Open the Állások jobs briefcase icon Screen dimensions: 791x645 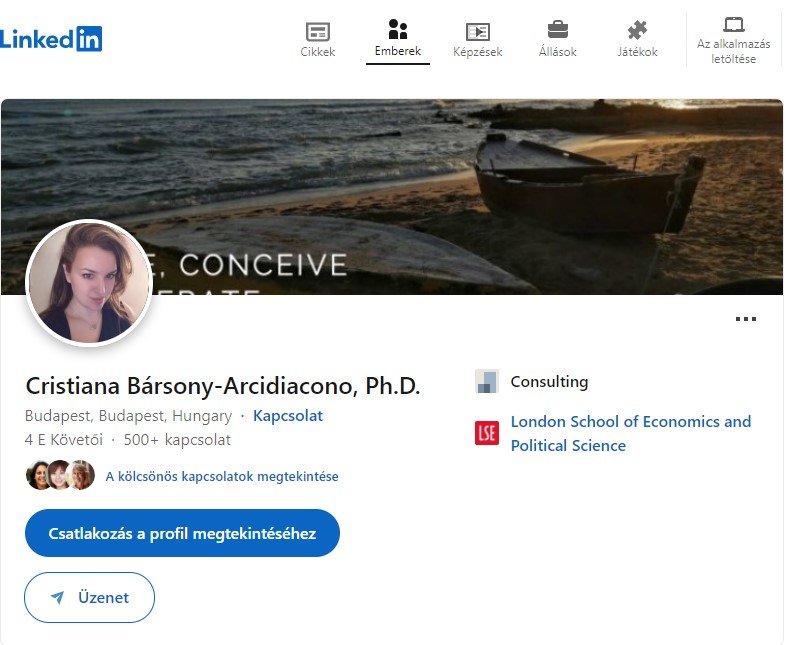[557, 30]
